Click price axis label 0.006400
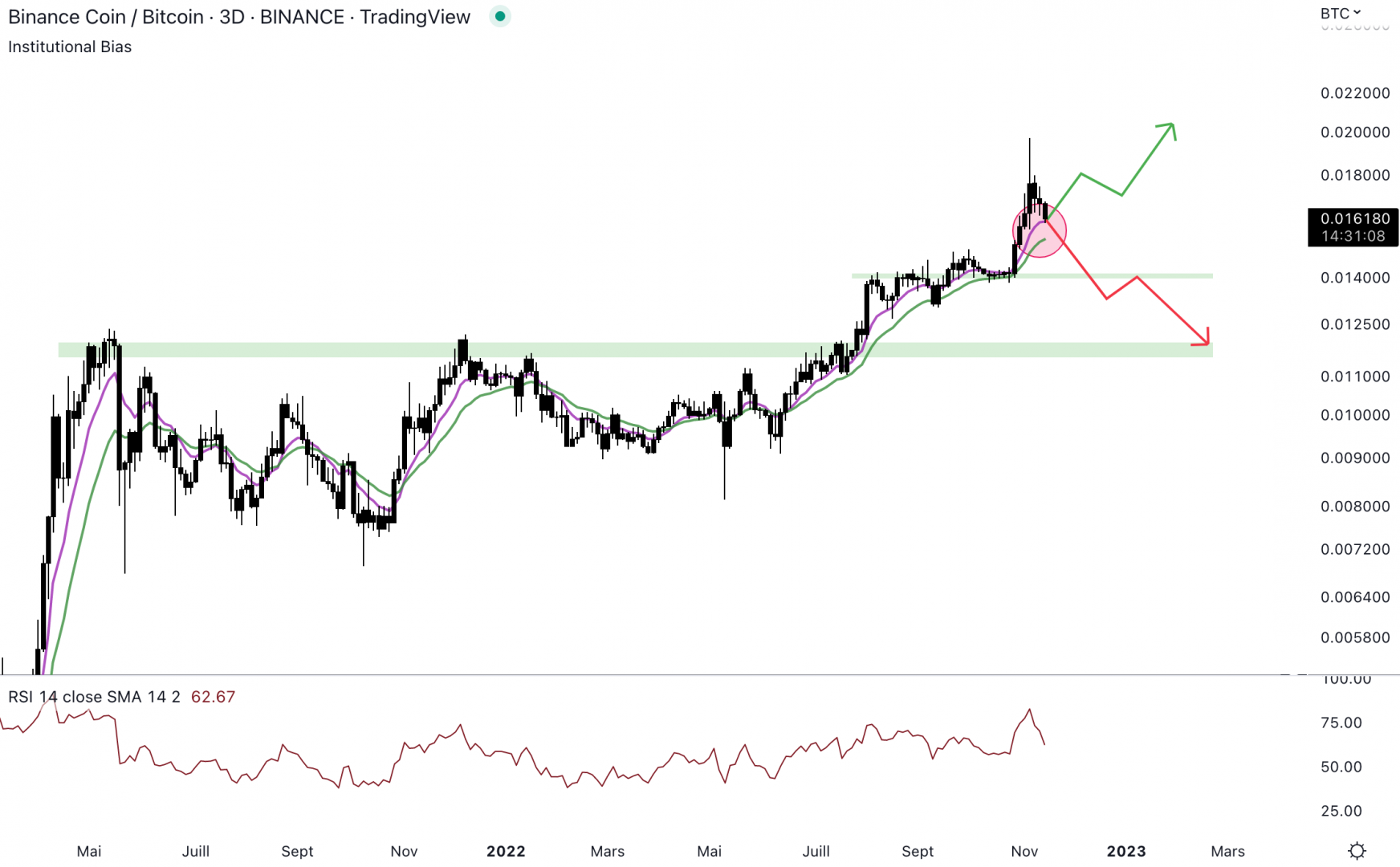Viewport: 1400px width, 867px height. click(1355, 597)
